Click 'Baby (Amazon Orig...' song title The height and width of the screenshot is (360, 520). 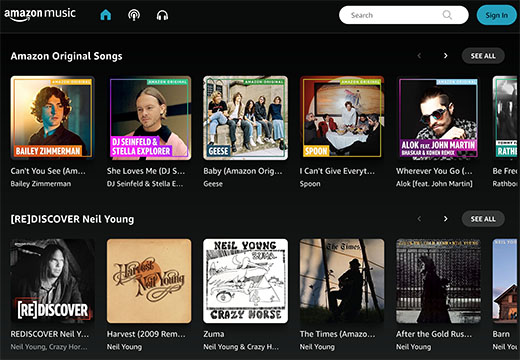pyautogui.click(x=243, y=171)
